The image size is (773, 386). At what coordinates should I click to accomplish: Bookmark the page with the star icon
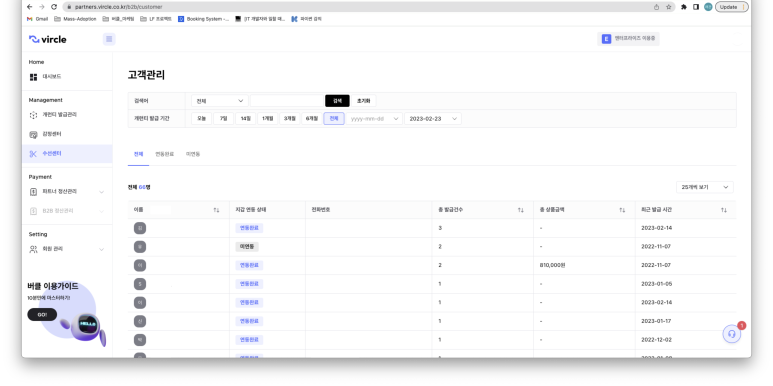(x=668, y=7)
